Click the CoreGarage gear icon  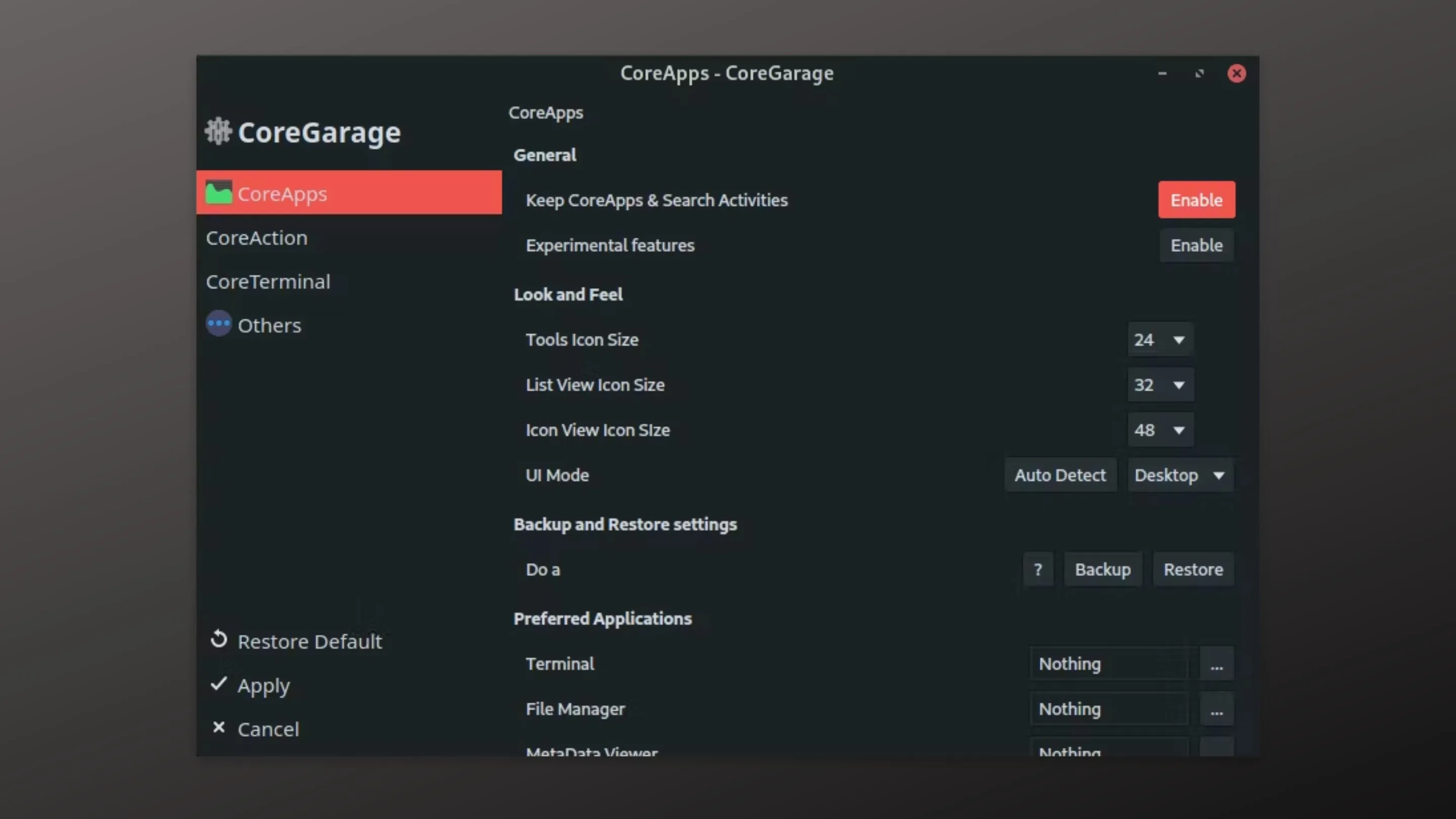[x=218, y=131]
